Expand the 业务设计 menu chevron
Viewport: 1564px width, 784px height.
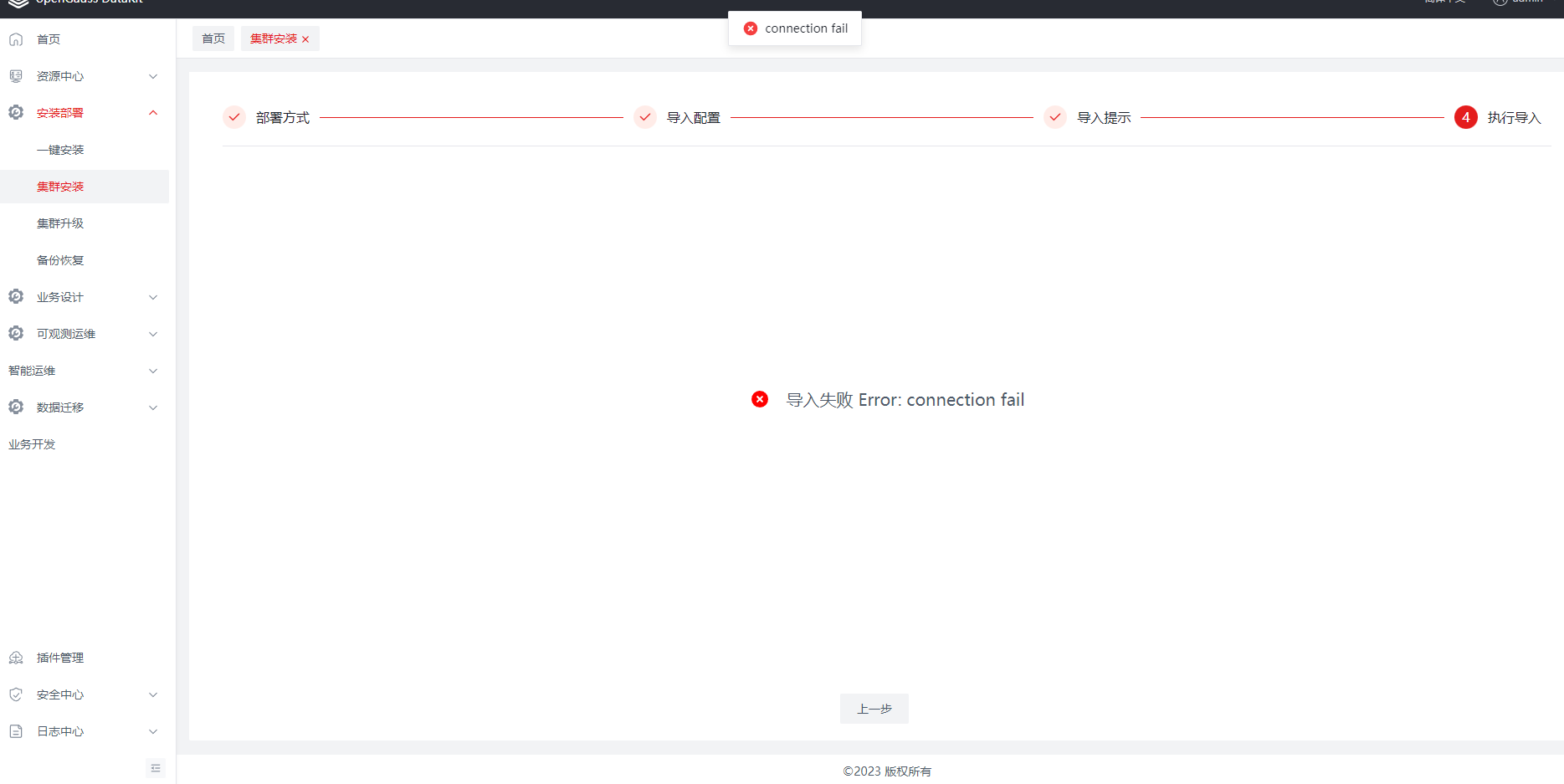(x=153, y=297)
